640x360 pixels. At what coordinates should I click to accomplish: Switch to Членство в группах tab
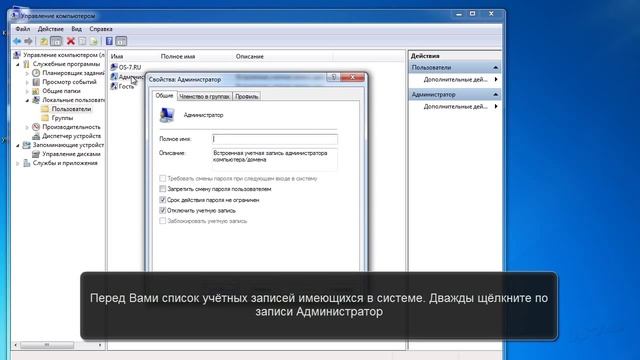(x=204, y=96)
